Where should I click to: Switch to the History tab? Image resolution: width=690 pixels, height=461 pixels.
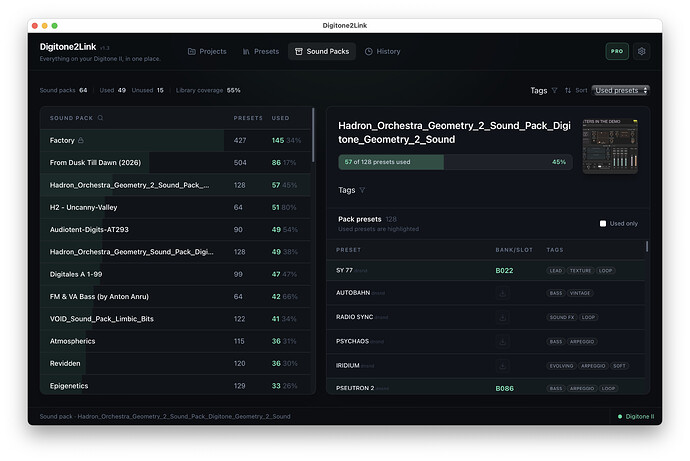[382, 51]
